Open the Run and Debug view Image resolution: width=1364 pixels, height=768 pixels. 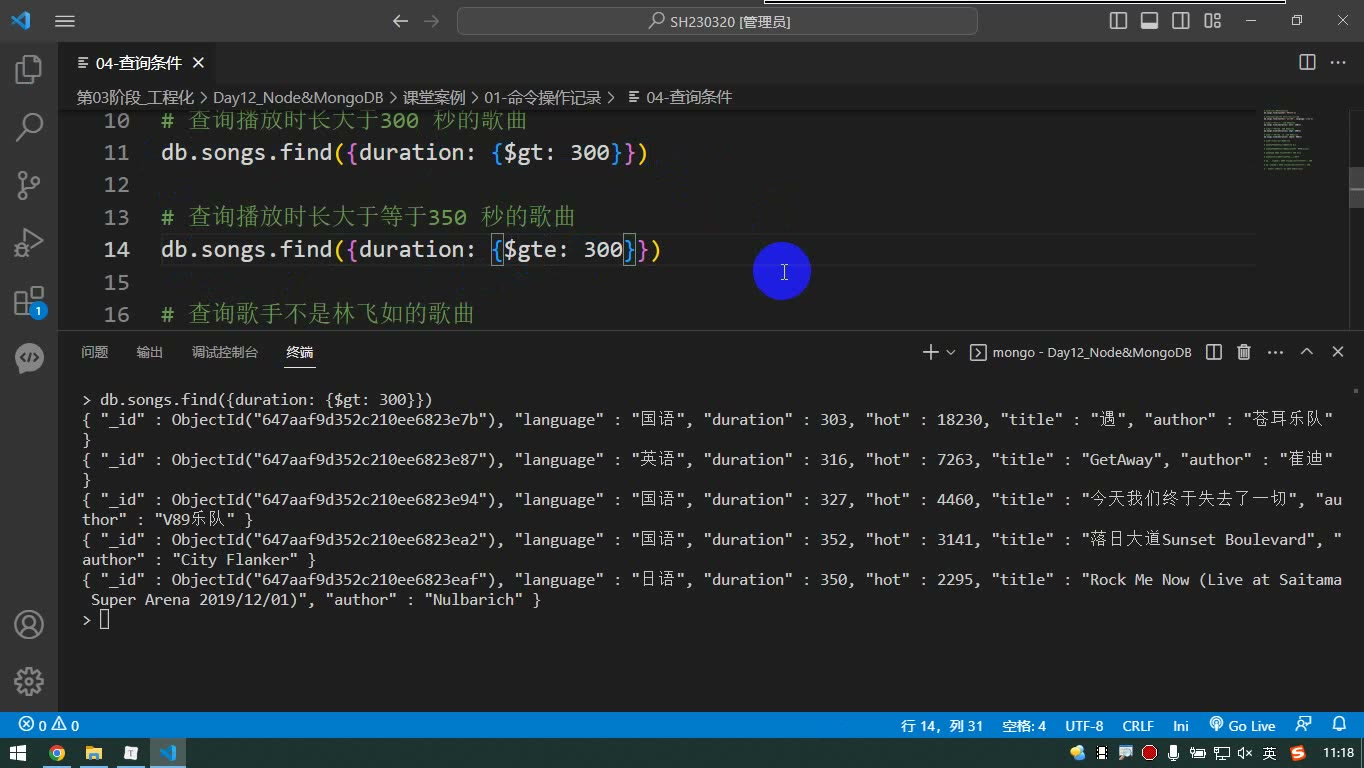coord(29,243)
